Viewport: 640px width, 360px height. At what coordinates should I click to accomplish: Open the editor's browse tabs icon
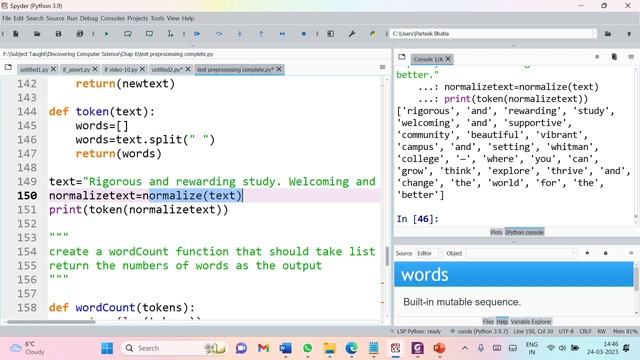pyautogui.click(x=8, y=67)
